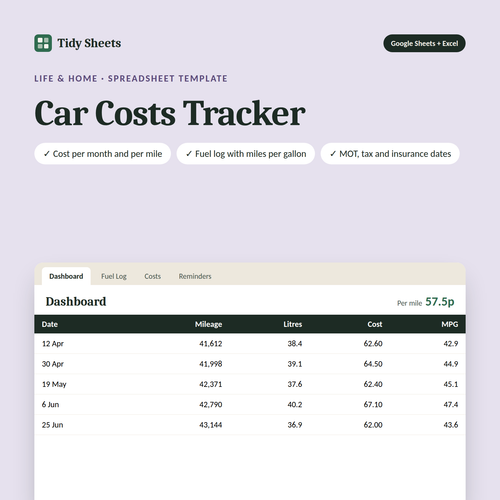Click MPG cell 45.1
Viewport: 500px width, 500px height.
[x=451, y=384]
